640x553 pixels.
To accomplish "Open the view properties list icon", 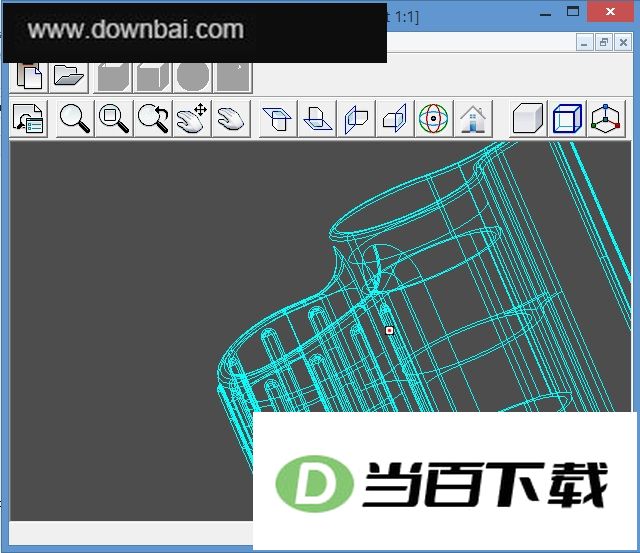I will pyautogui.click(x=29, y=119).
